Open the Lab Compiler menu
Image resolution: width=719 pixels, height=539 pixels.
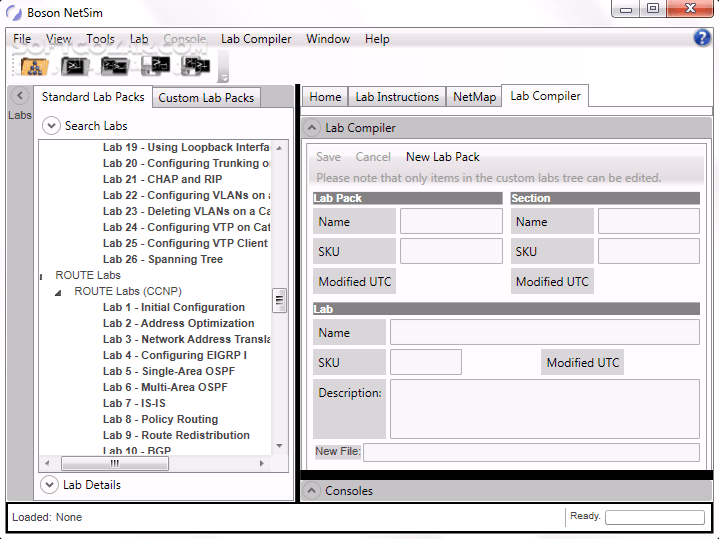click(256, 39)
